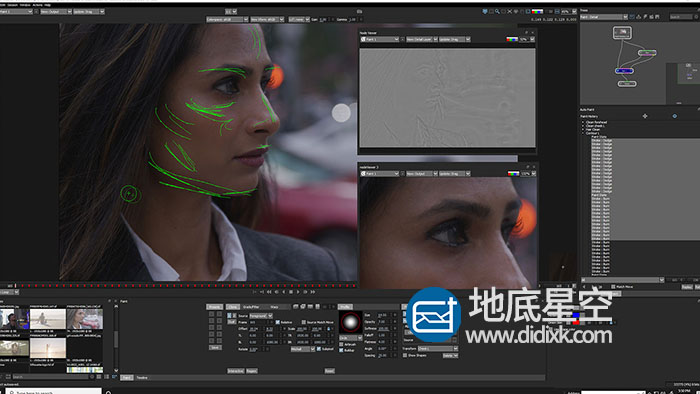Play the clip forward in transport controls

tap(298, 292)
